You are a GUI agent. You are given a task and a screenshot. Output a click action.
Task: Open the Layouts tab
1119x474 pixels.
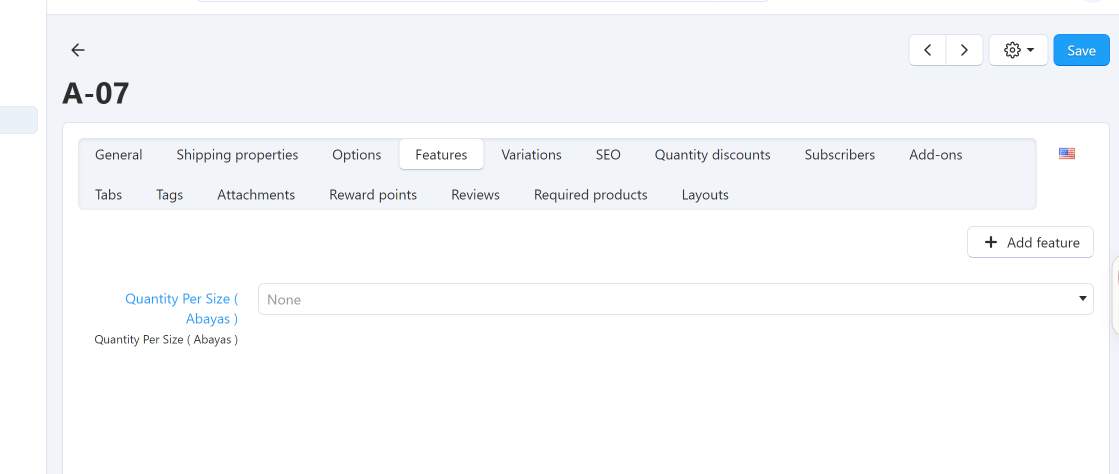[705, 195]
